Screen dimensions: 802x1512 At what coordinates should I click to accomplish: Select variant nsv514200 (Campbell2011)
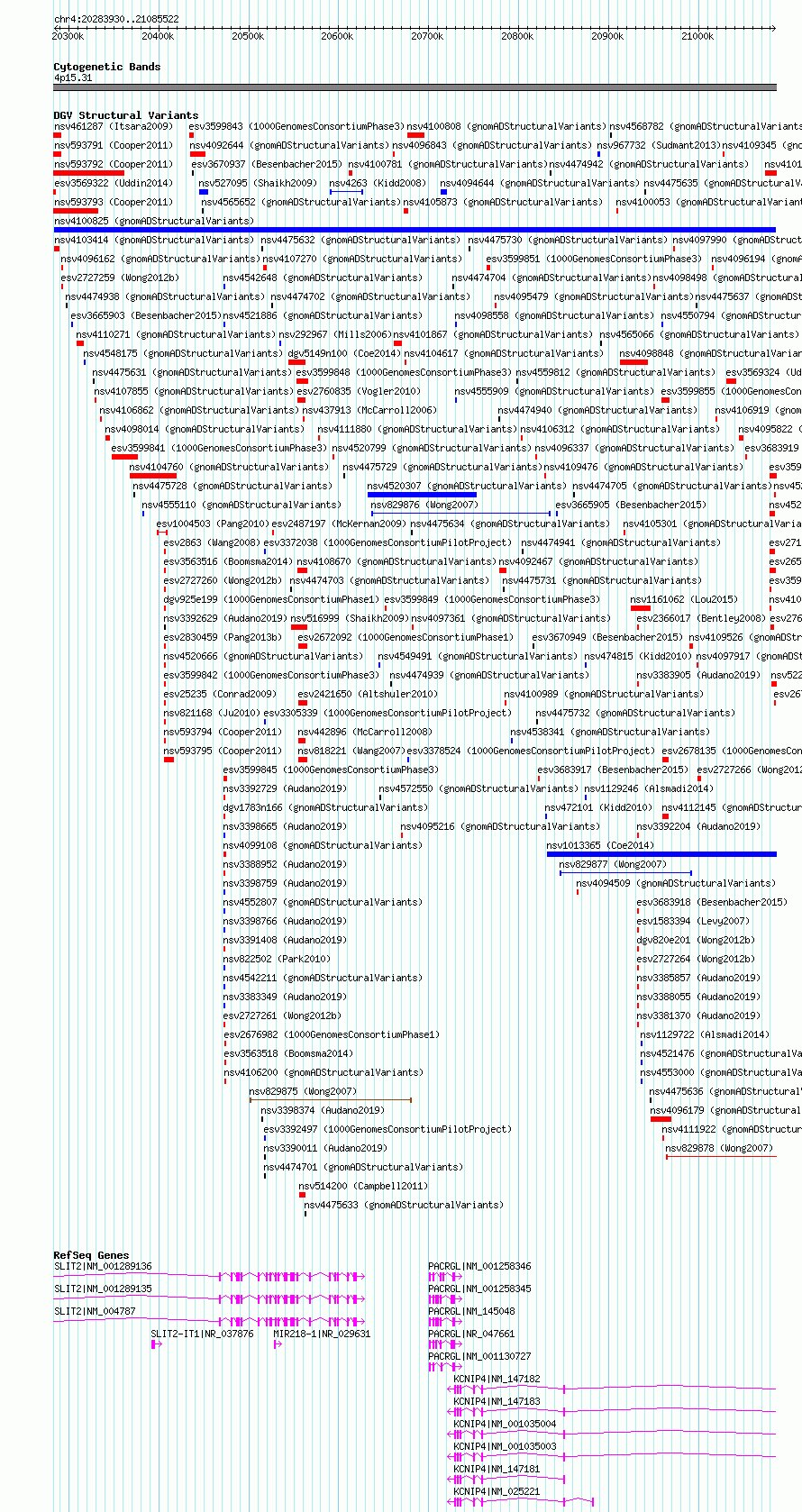(x=363, y=1186)
